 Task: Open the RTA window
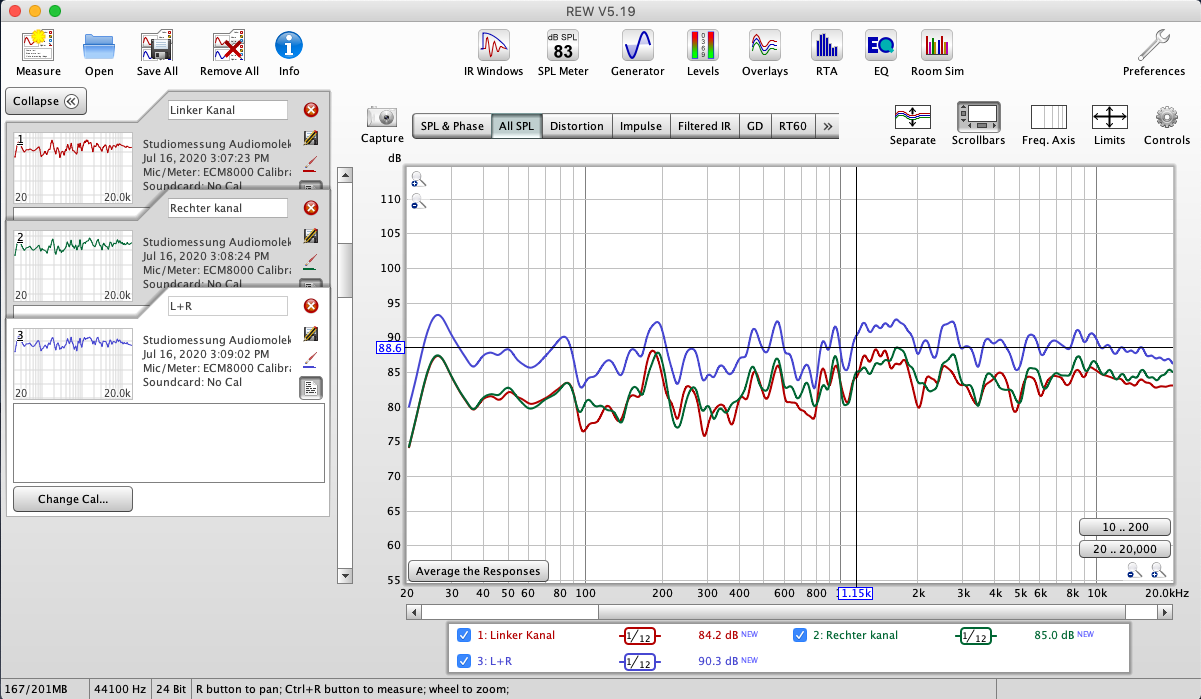click(826, 53)
